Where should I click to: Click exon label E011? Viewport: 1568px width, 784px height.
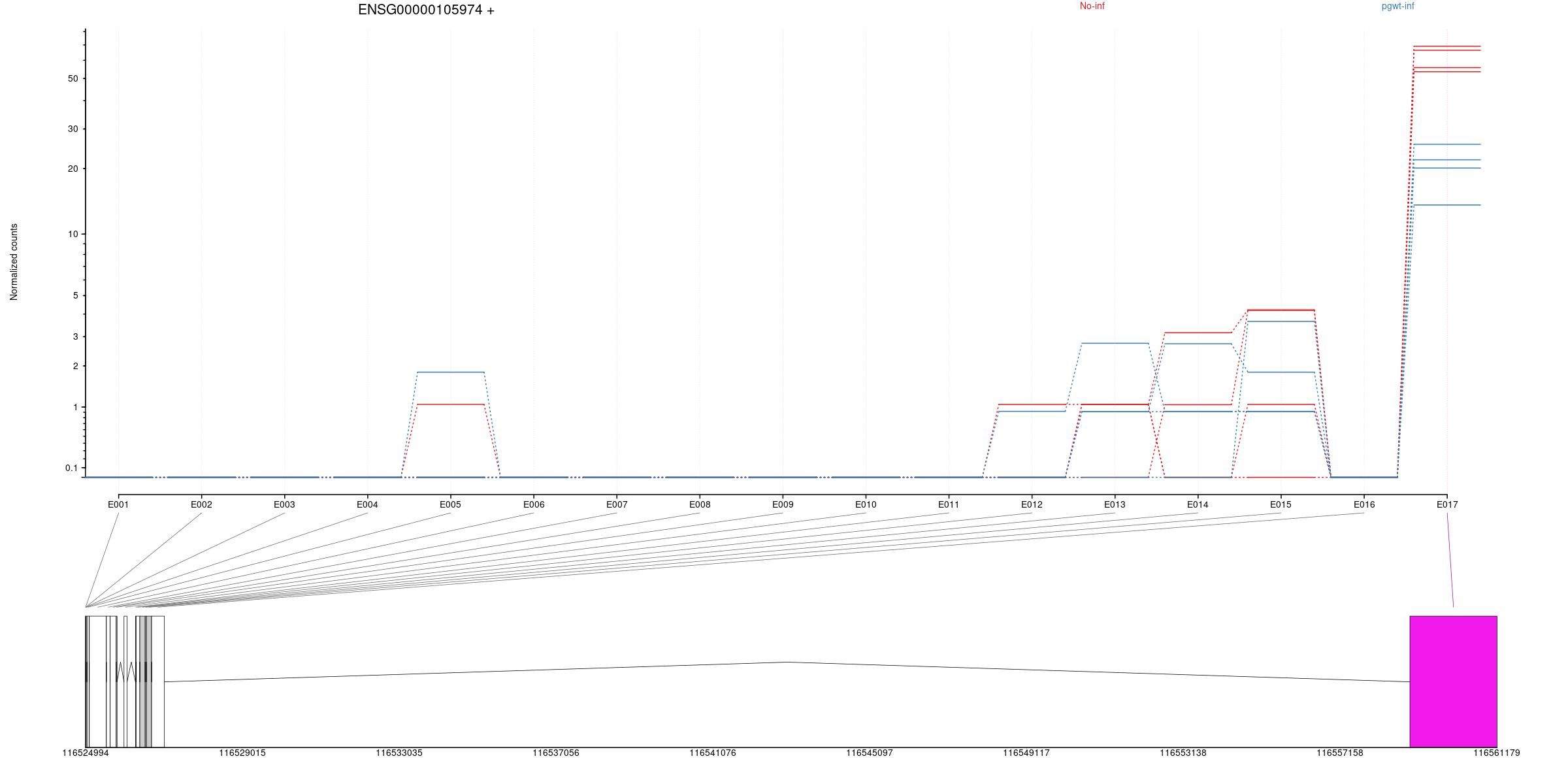pyautogui.click(x=949, y=504)
